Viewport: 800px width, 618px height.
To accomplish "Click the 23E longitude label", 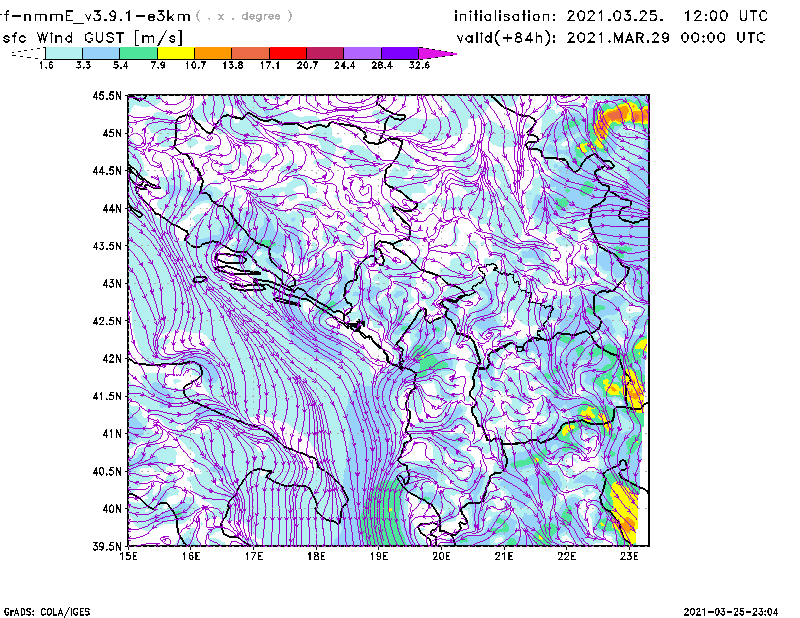I will click(629, 556).
